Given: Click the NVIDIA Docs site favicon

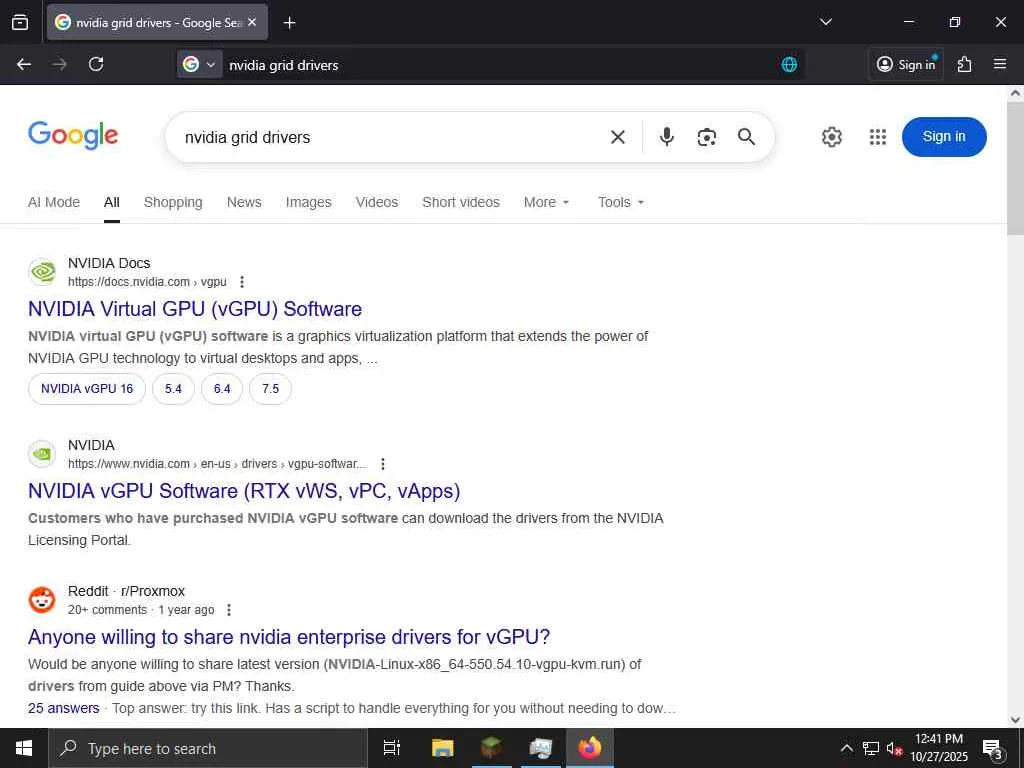Looking at the screenshot, I should 42,272.
